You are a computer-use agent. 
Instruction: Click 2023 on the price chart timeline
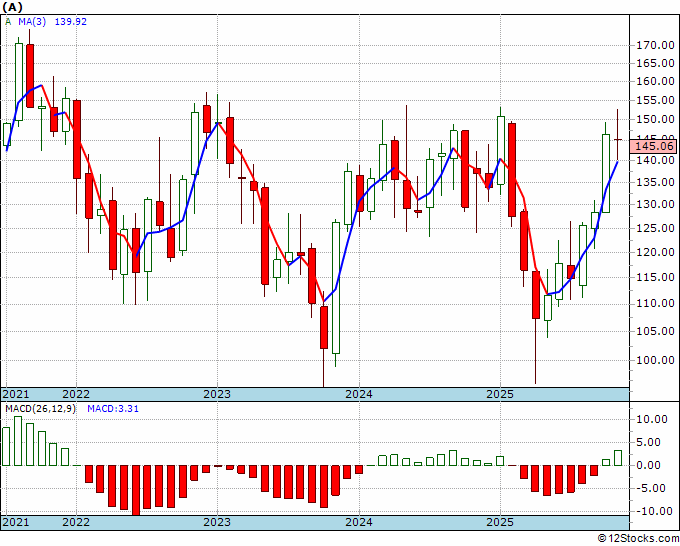point(217,394)
